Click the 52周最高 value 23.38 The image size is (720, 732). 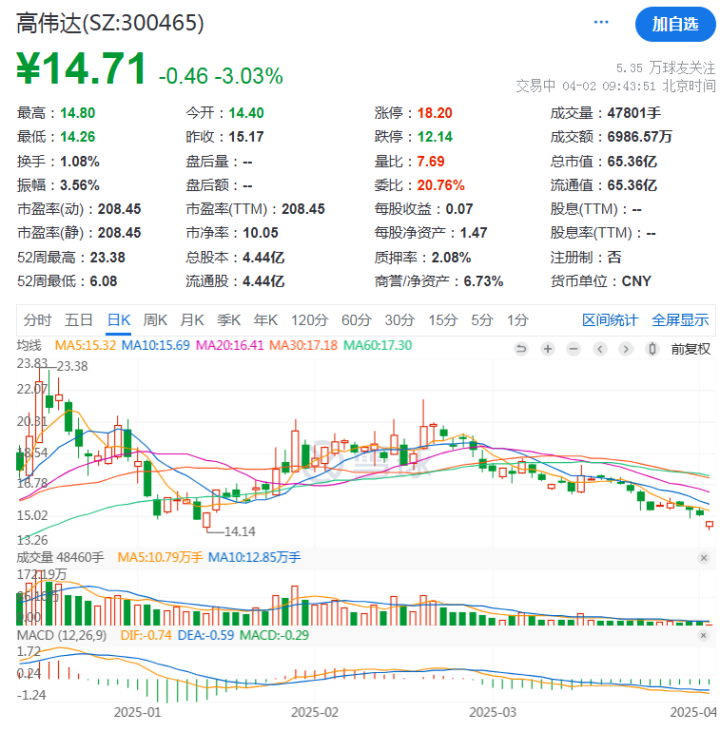tap(107, 257)
